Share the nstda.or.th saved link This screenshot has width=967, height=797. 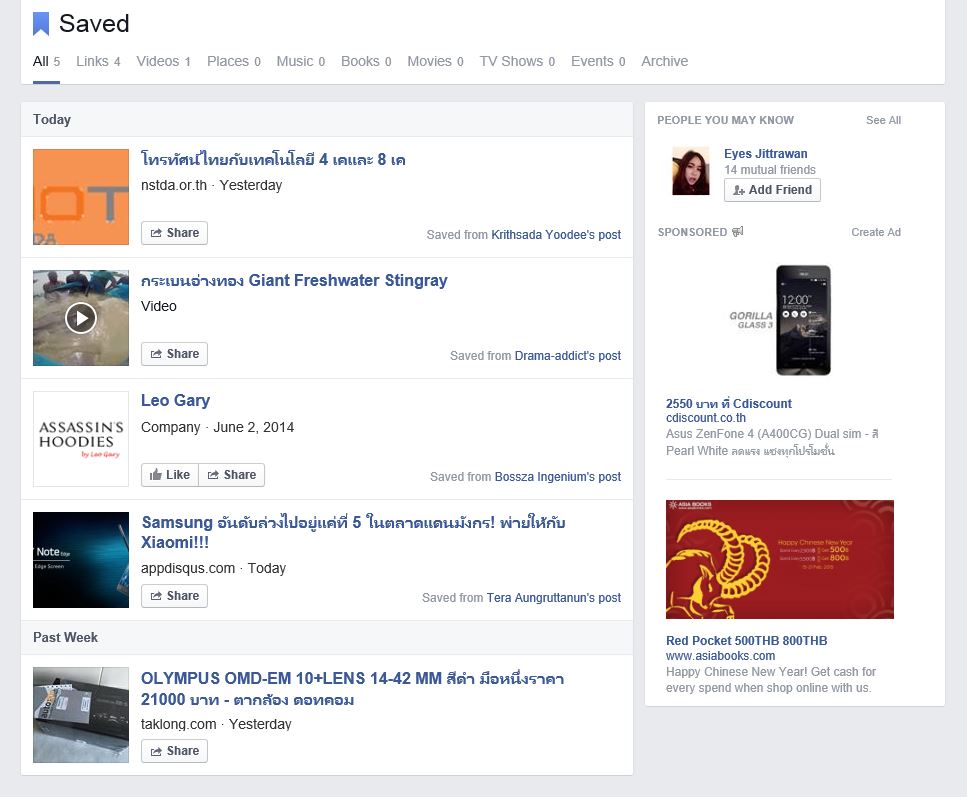(175, 233)
